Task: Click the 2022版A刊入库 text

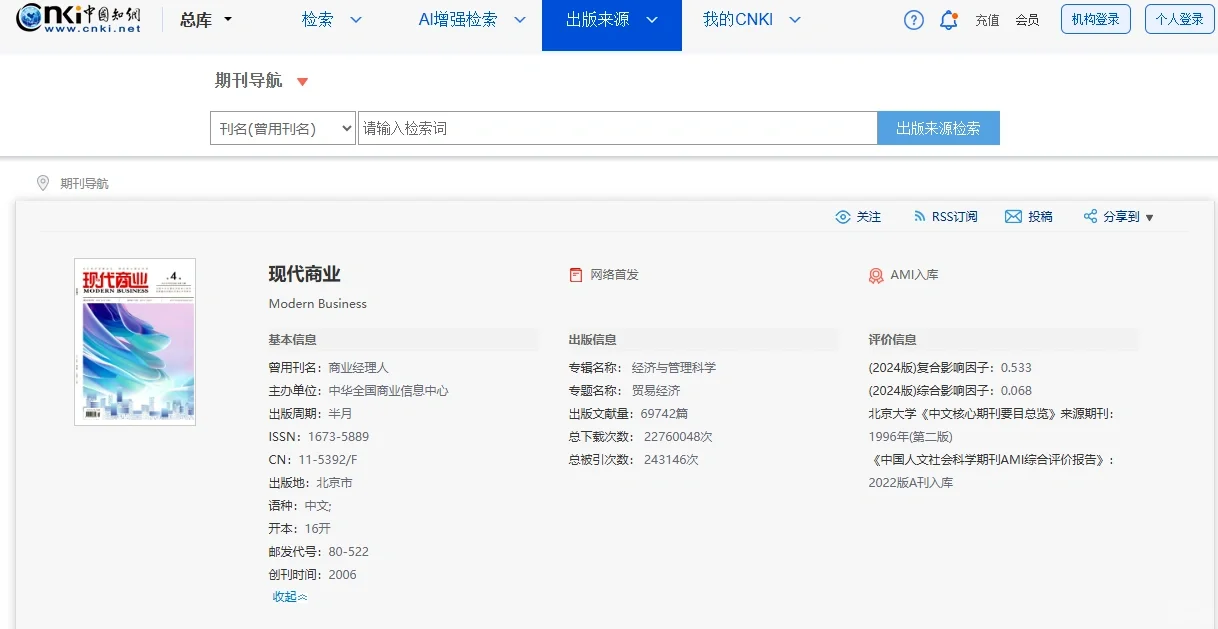Action: (x=911, y=483)
